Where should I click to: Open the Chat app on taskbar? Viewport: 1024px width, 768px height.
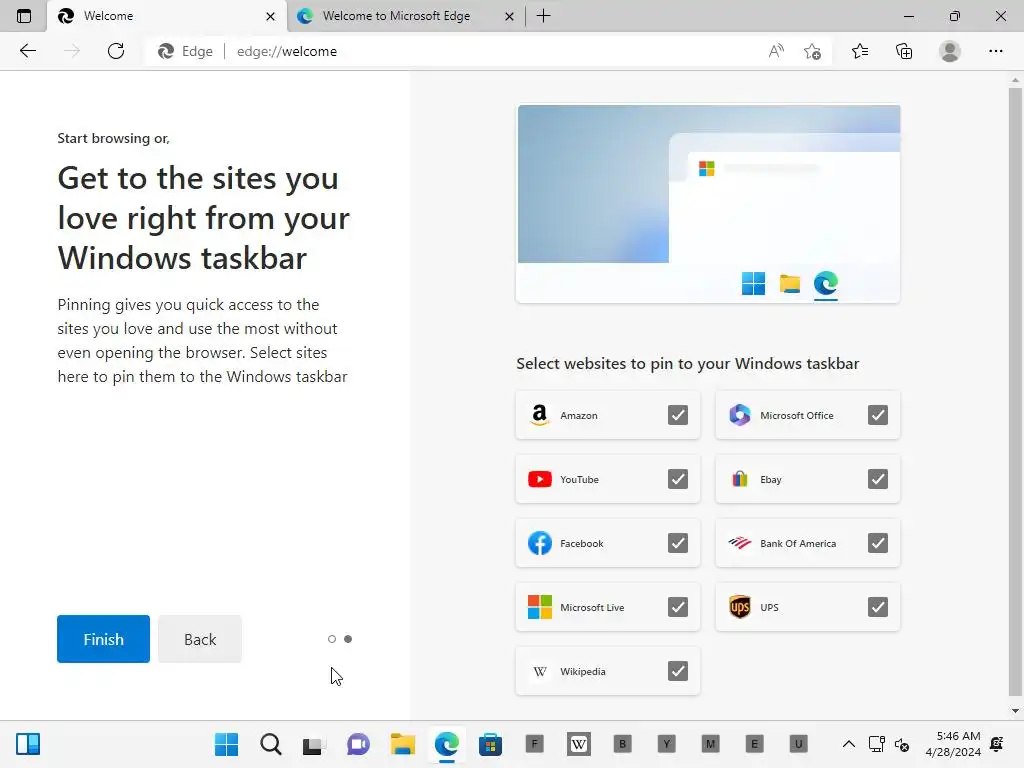pyautogui.click(x=358, y=744)
